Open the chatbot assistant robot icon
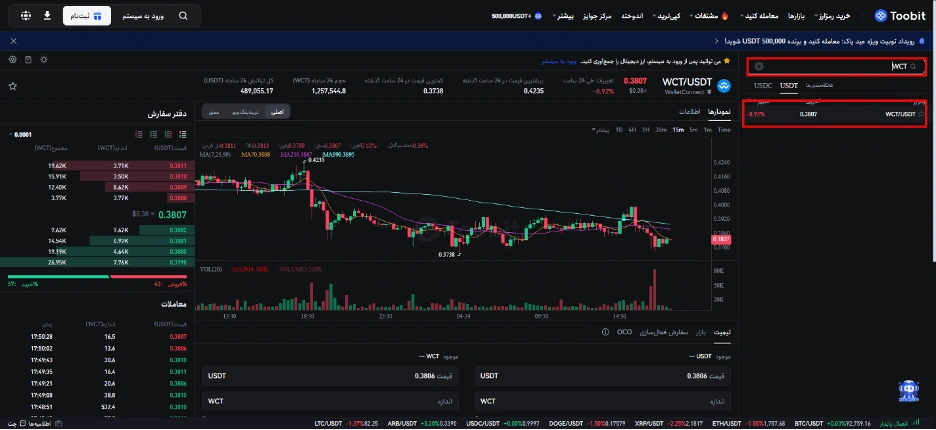Image resolution: width=936 pixels, height=430 pixels. point(907,389)
